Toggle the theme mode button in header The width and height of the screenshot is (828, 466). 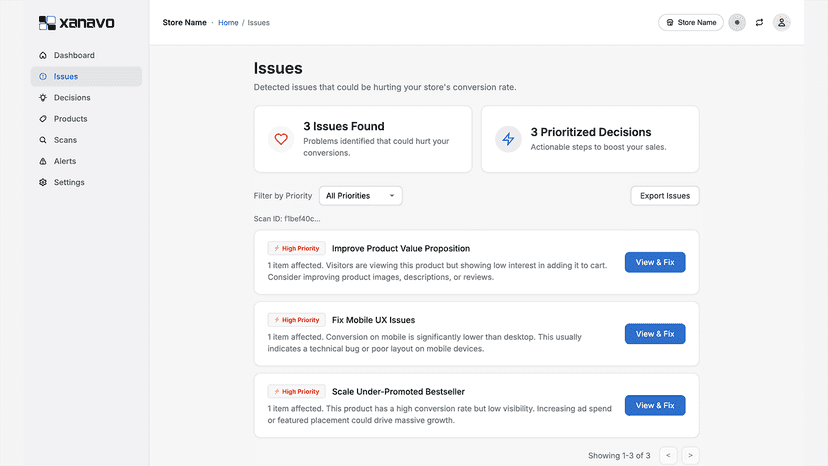[x=737, y=23]
